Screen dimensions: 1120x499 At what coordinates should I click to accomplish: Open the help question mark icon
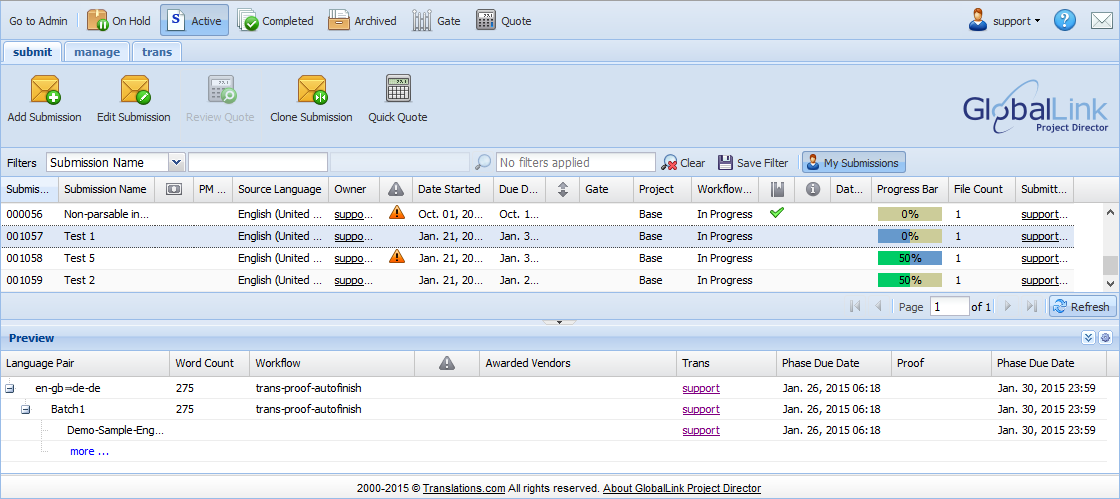coord(1064,20)
